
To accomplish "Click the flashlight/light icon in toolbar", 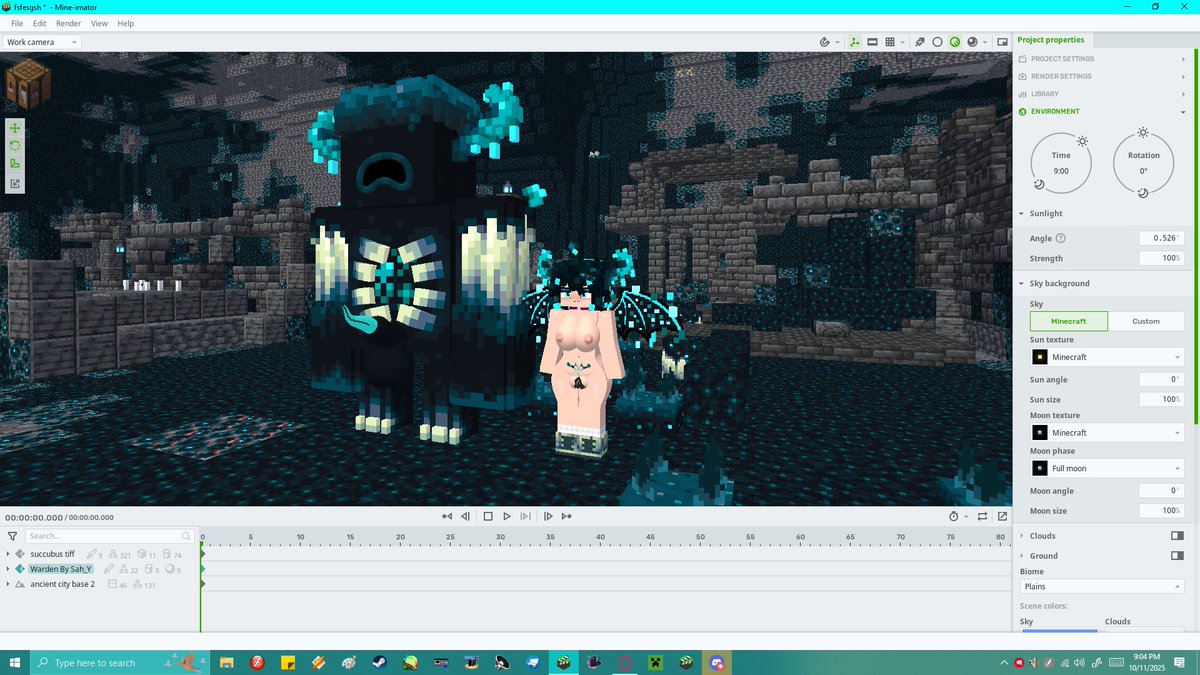I will (920, 42).
